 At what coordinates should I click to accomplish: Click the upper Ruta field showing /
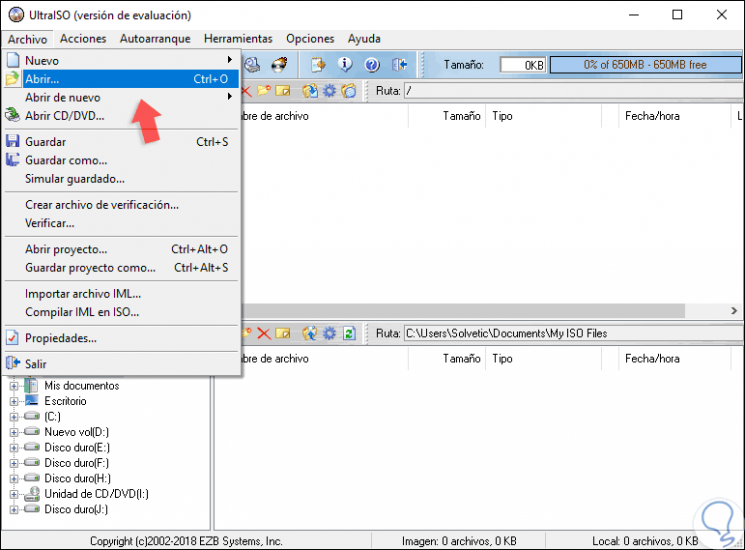tap(573, 91)
